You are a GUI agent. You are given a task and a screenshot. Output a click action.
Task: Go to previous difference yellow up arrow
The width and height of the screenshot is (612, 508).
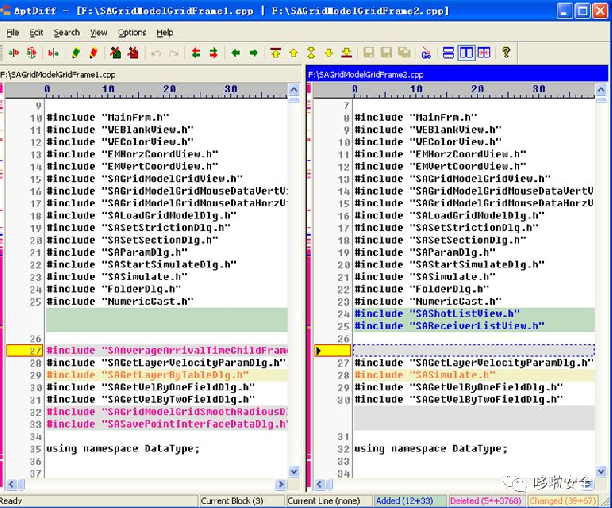click(294, 53)
